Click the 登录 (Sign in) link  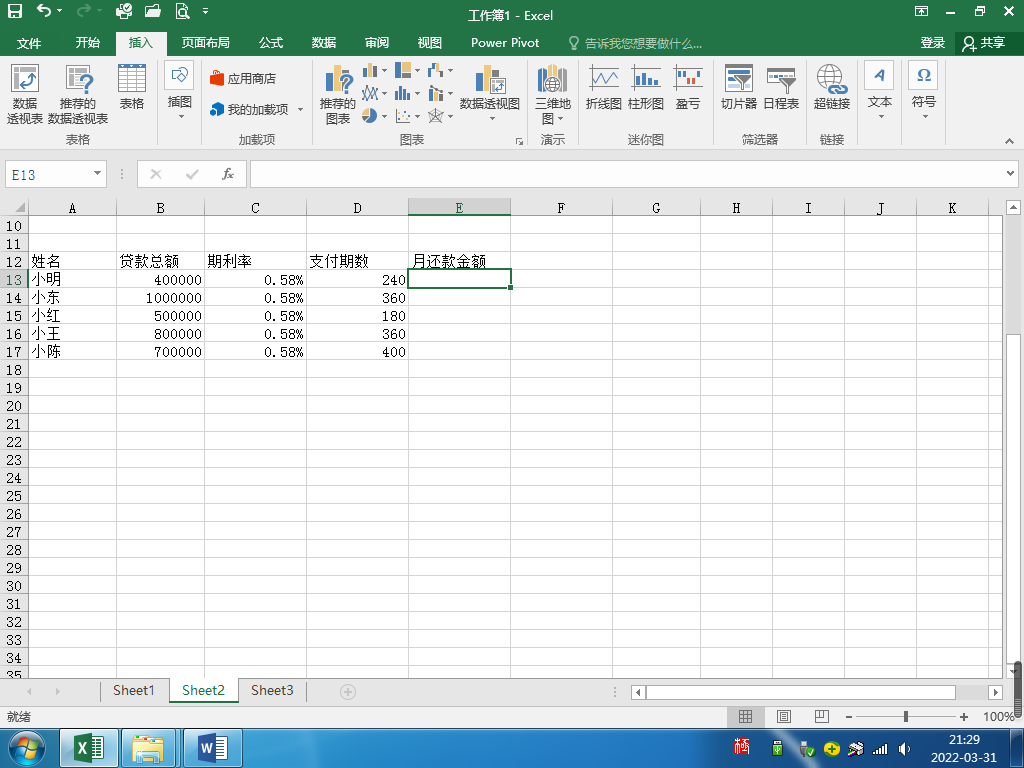(933, 43)
